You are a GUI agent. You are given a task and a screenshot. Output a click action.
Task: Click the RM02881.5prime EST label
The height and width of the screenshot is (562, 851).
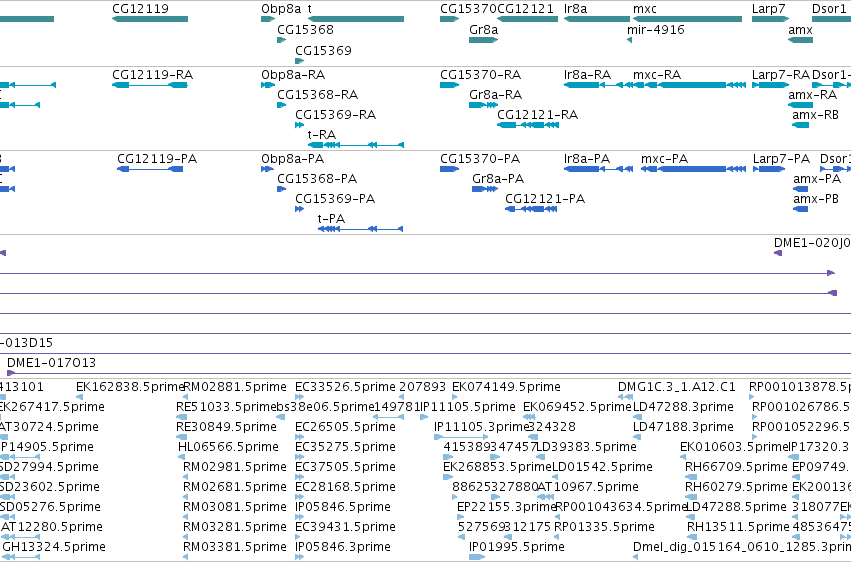coord(234,387)
